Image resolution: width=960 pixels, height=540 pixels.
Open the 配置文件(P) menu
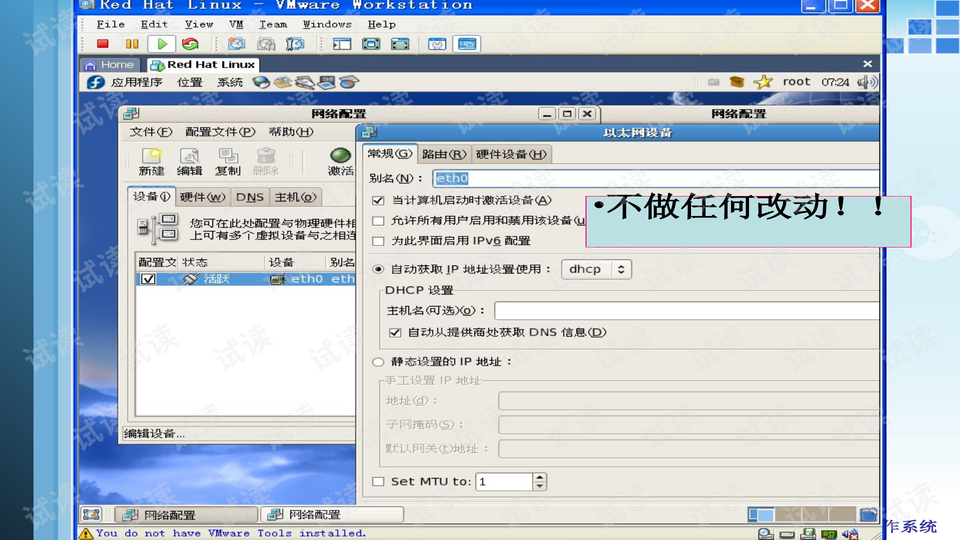point(220,132)
